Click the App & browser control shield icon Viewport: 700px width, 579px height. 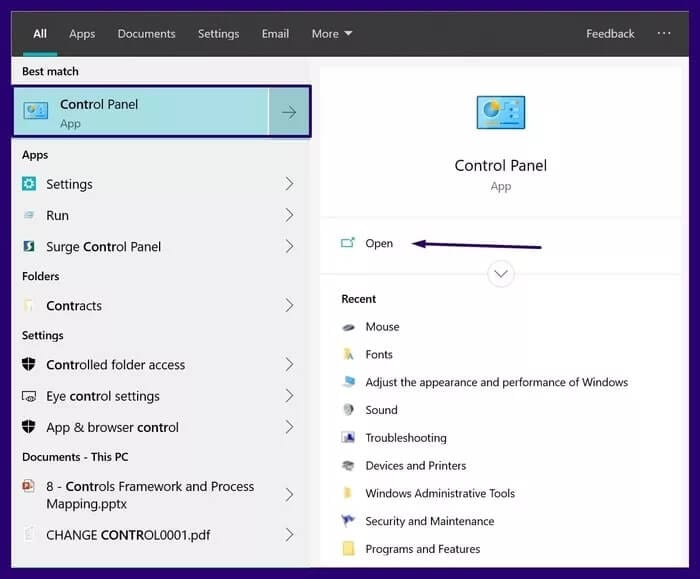[x=29, y=426]
